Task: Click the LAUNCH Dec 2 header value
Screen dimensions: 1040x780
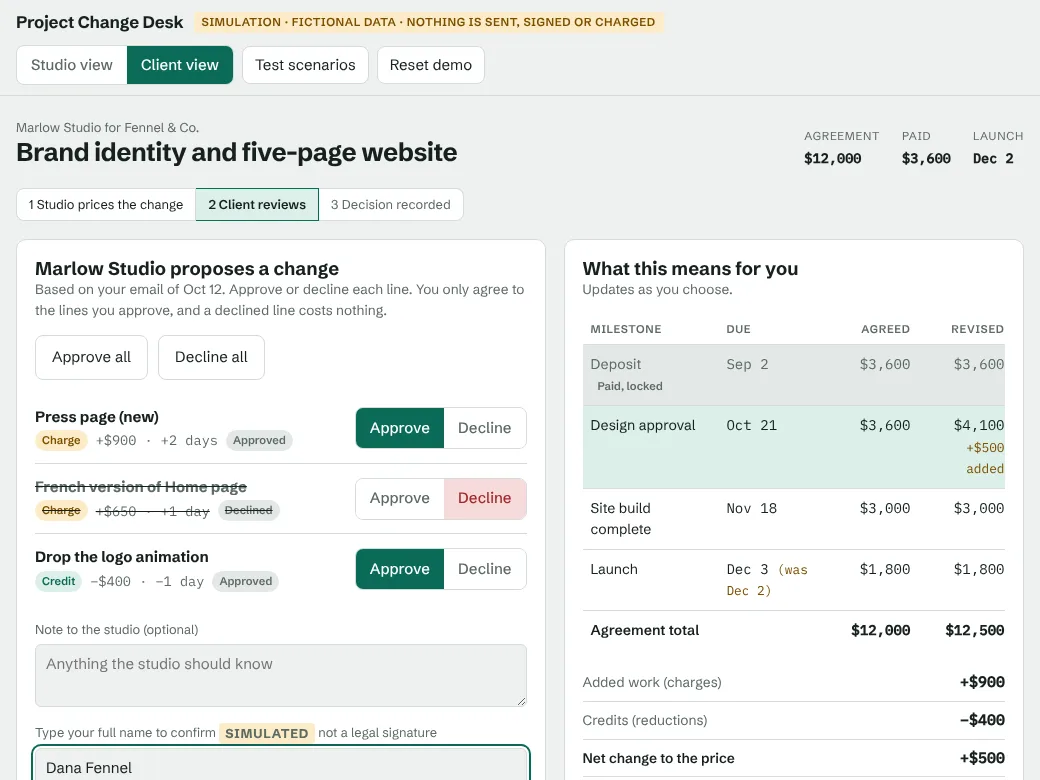Action: 993,159
